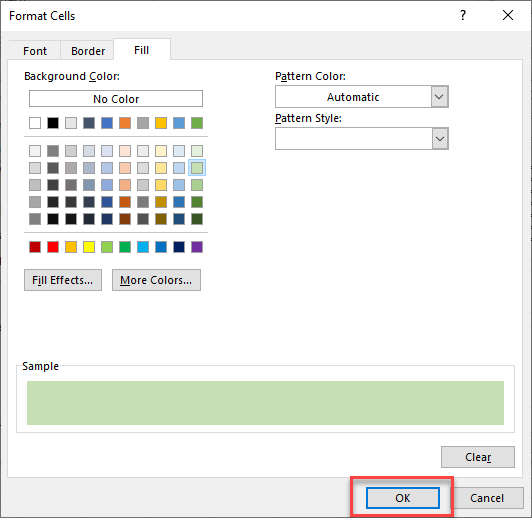Image resolution: width=532 pixels, height=518 pixels.
Task: Choose medium blue standard color swatch
Action: click(x=161, y=247)
